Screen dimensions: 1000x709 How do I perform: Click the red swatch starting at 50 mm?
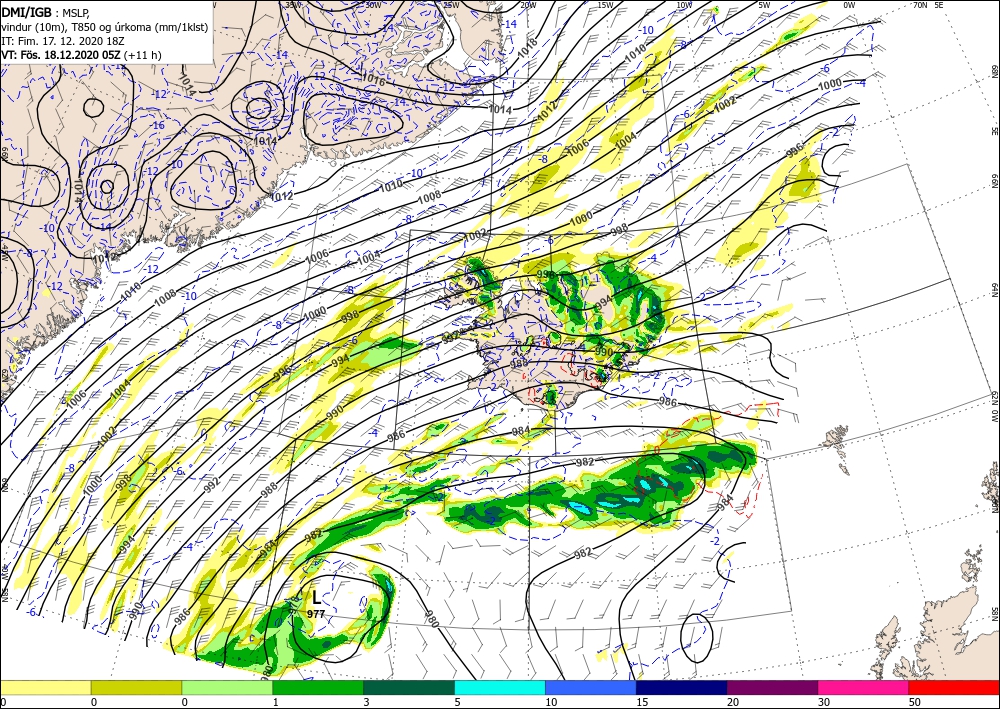tap(954, 687)
